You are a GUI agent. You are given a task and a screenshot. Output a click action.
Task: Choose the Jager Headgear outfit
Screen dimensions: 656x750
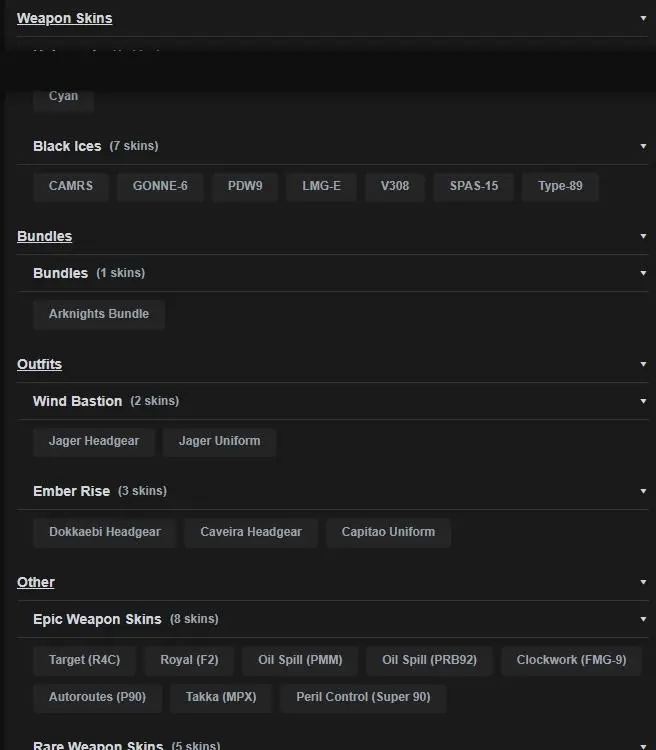pyautogui.click(x=94, y=441)
